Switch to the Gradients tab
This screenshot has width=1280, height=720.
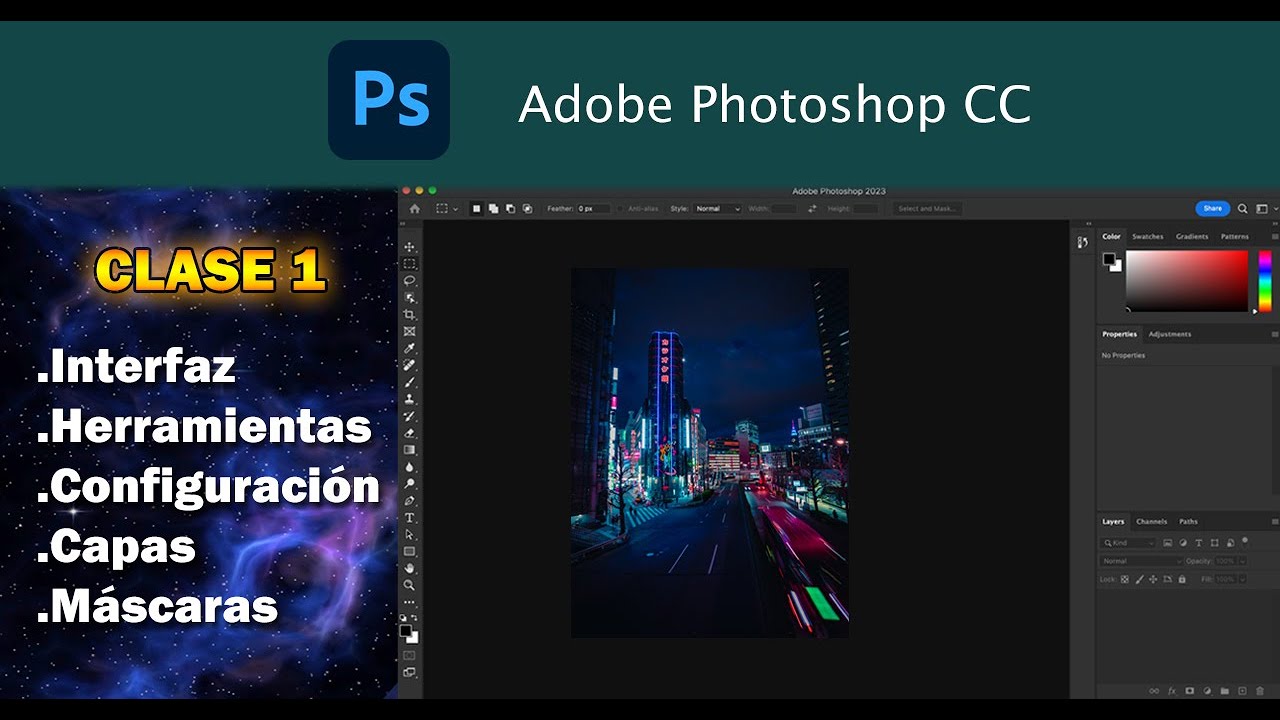coord(1192,237)
